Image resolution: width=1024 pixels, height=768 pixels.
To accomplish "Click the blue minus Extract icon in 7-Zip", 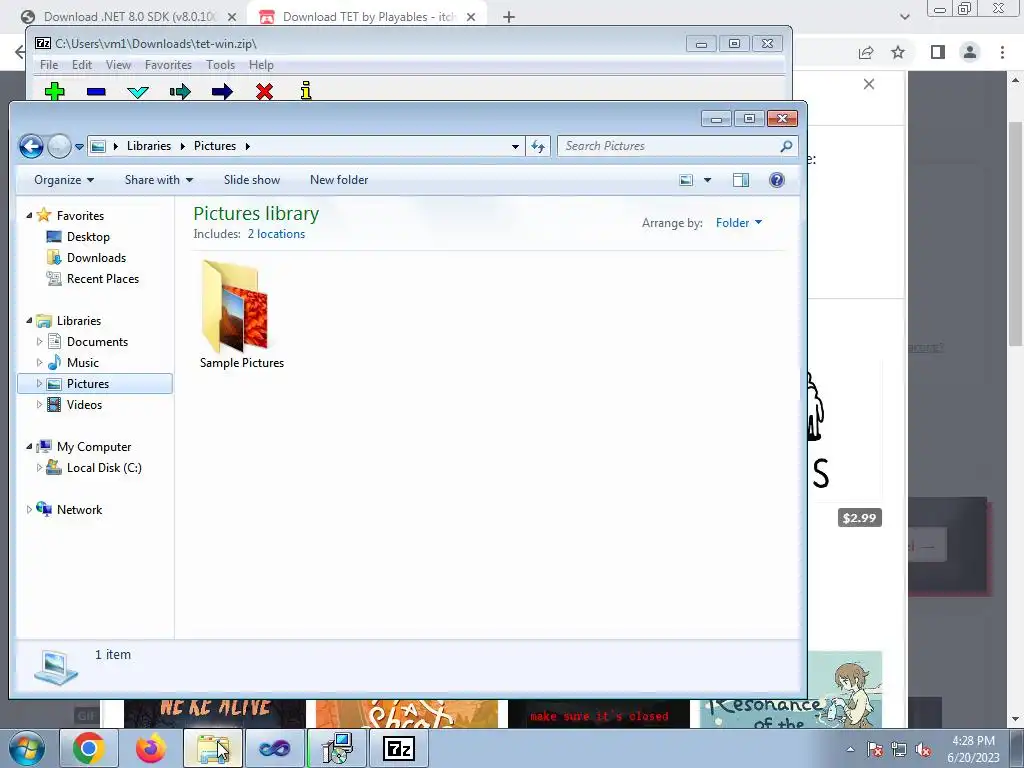I will 96,92.
